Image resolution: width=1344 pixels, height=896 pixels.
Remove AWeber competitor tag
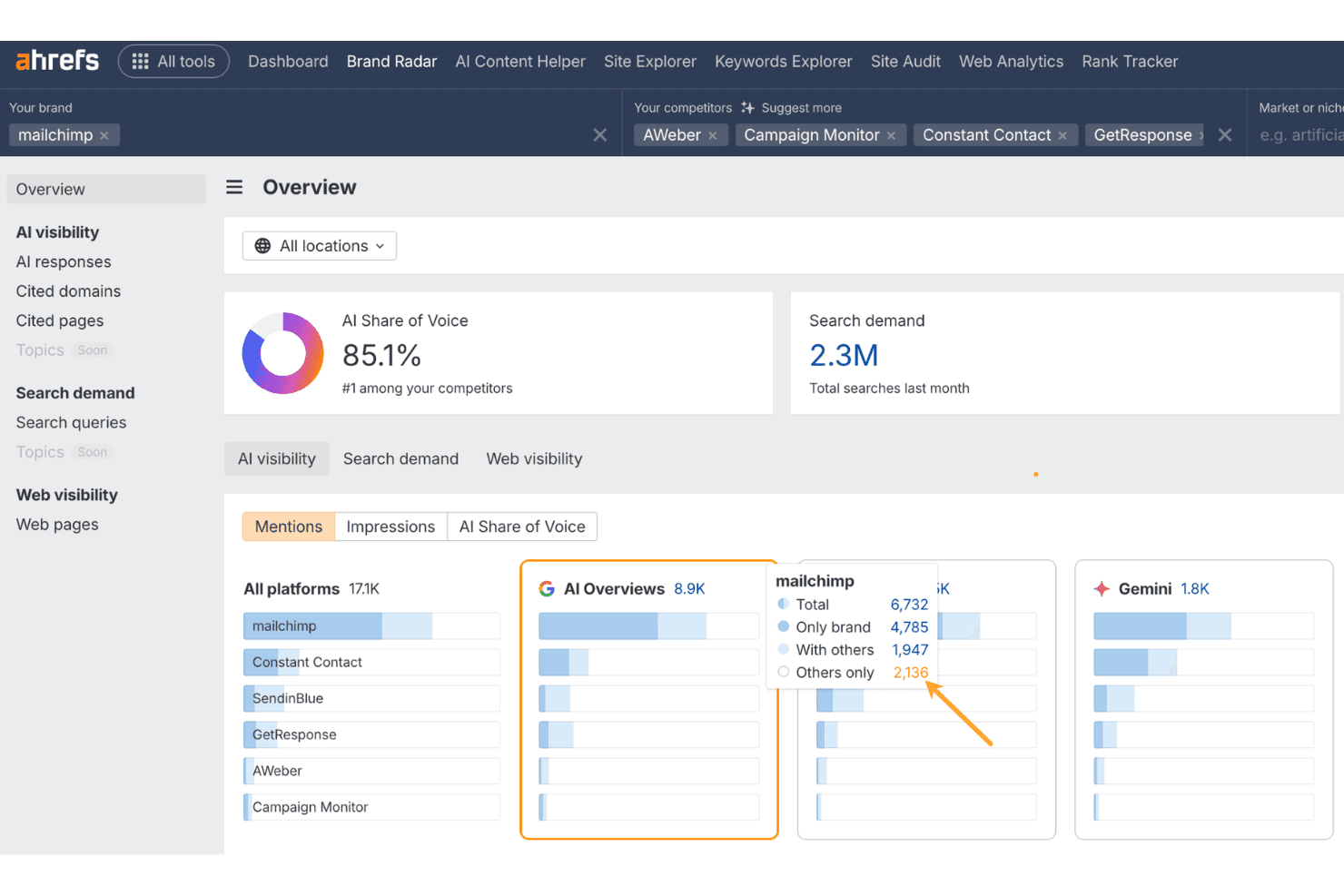(713, 135)
